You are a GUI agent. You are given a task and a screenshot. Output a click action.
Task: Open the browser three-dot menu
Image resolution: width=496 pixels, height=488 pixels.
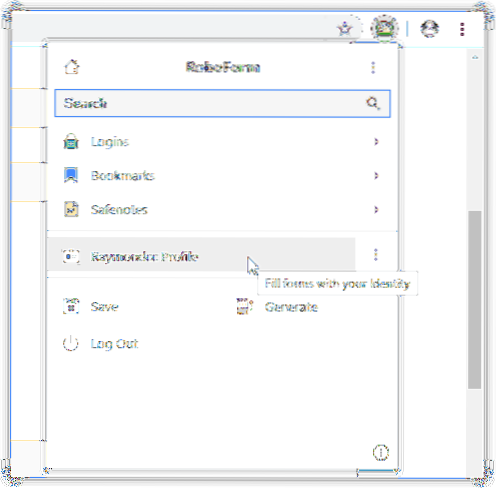462,29
